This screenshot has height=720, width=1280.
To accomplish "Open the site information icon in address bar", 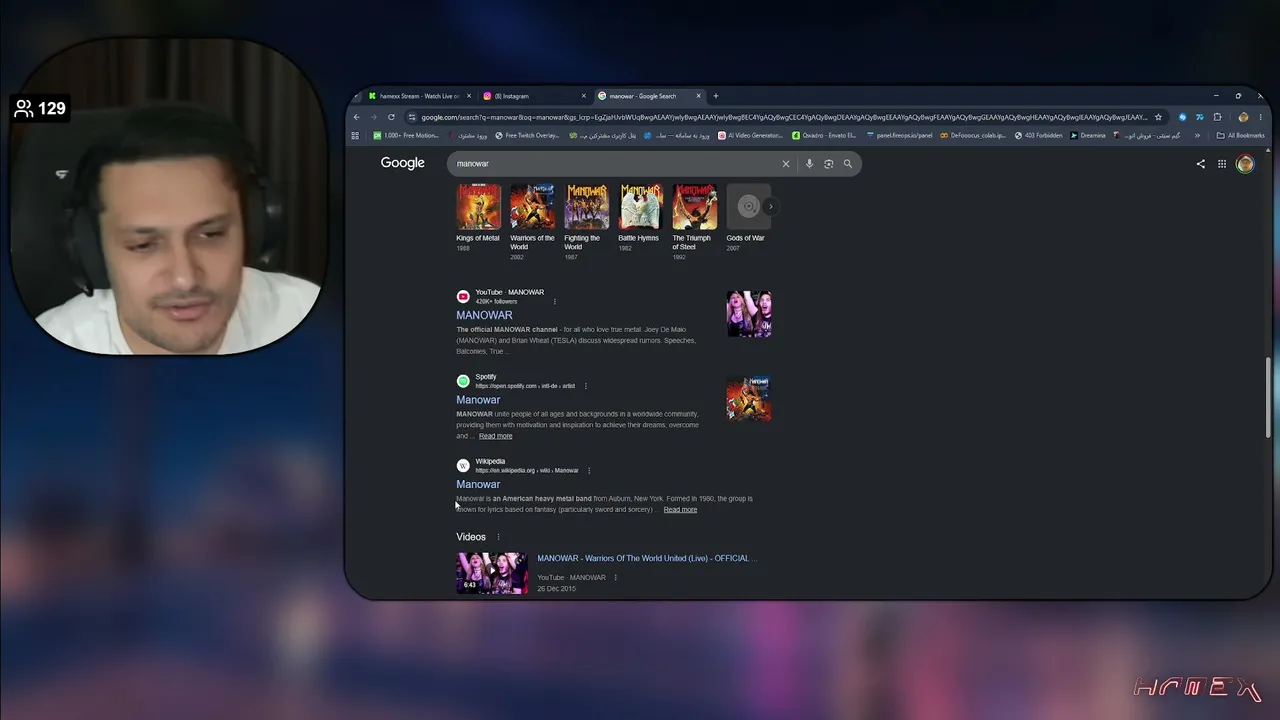I will point(412,117).
